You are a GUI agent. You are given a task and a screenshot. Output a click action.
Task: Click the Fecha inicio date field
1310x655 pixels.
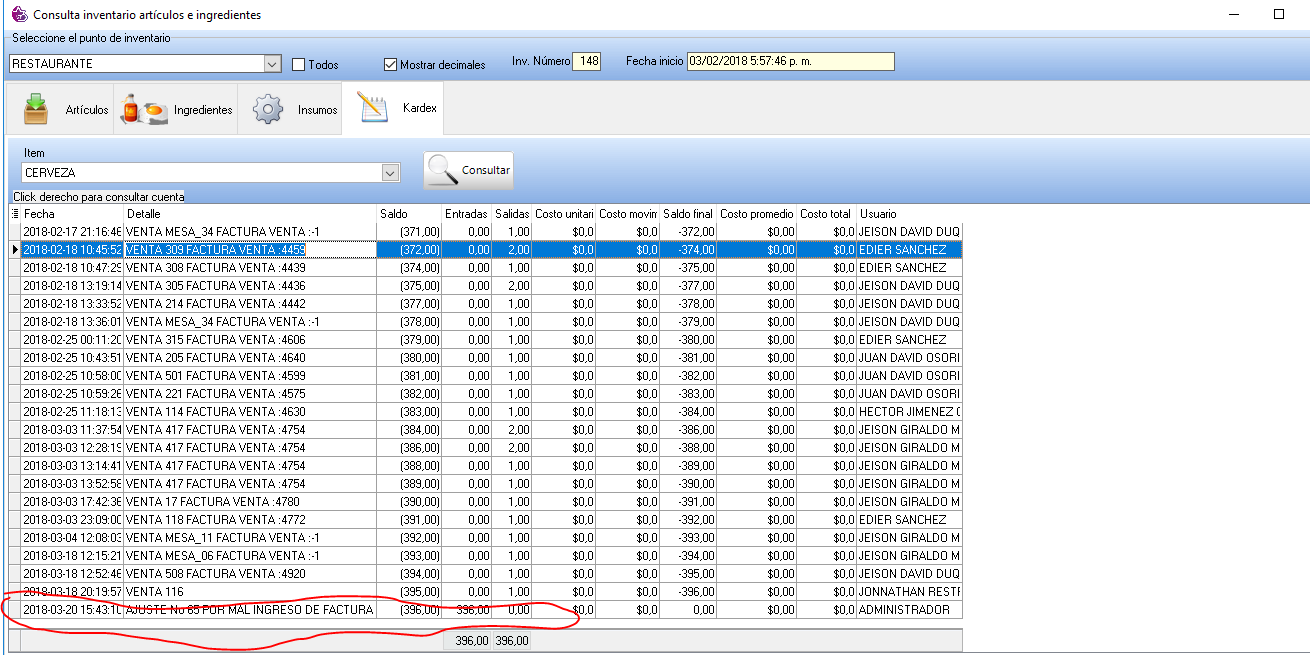[790, 62]
